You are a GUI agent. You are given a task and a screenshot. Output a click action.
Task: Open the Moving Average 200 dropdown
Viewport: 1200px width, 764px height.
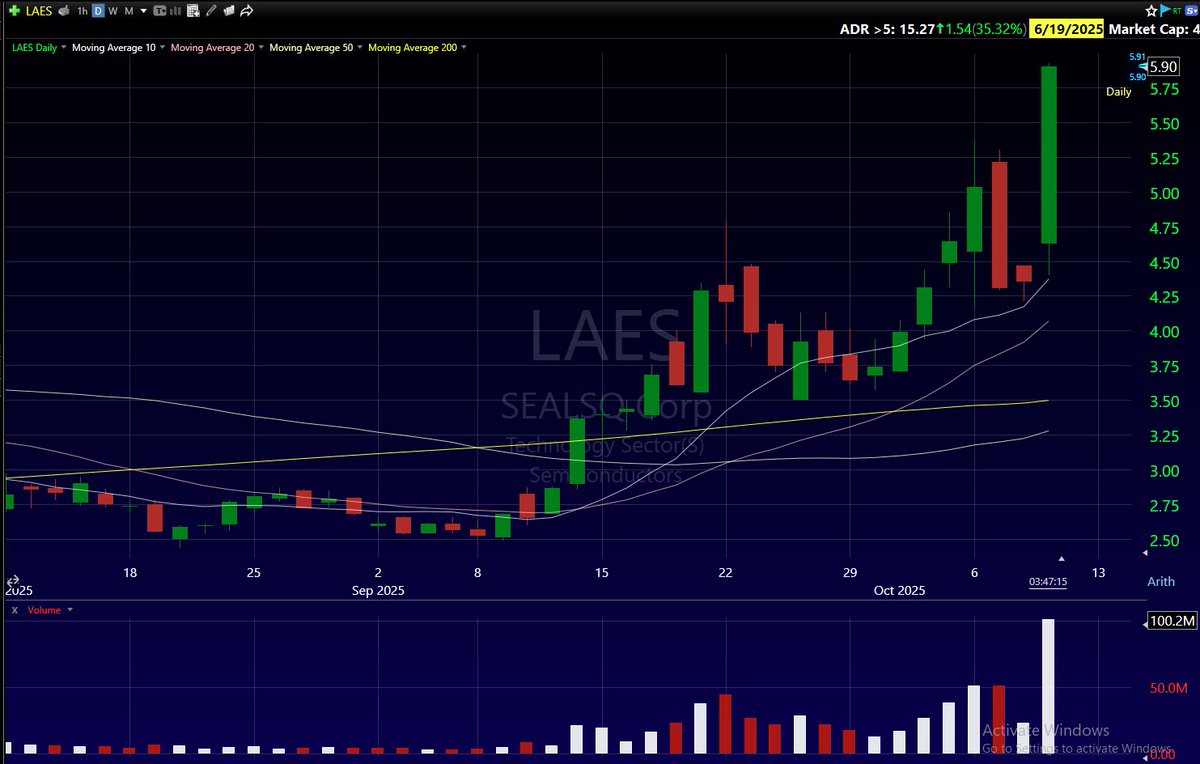[x=465, y=47]
